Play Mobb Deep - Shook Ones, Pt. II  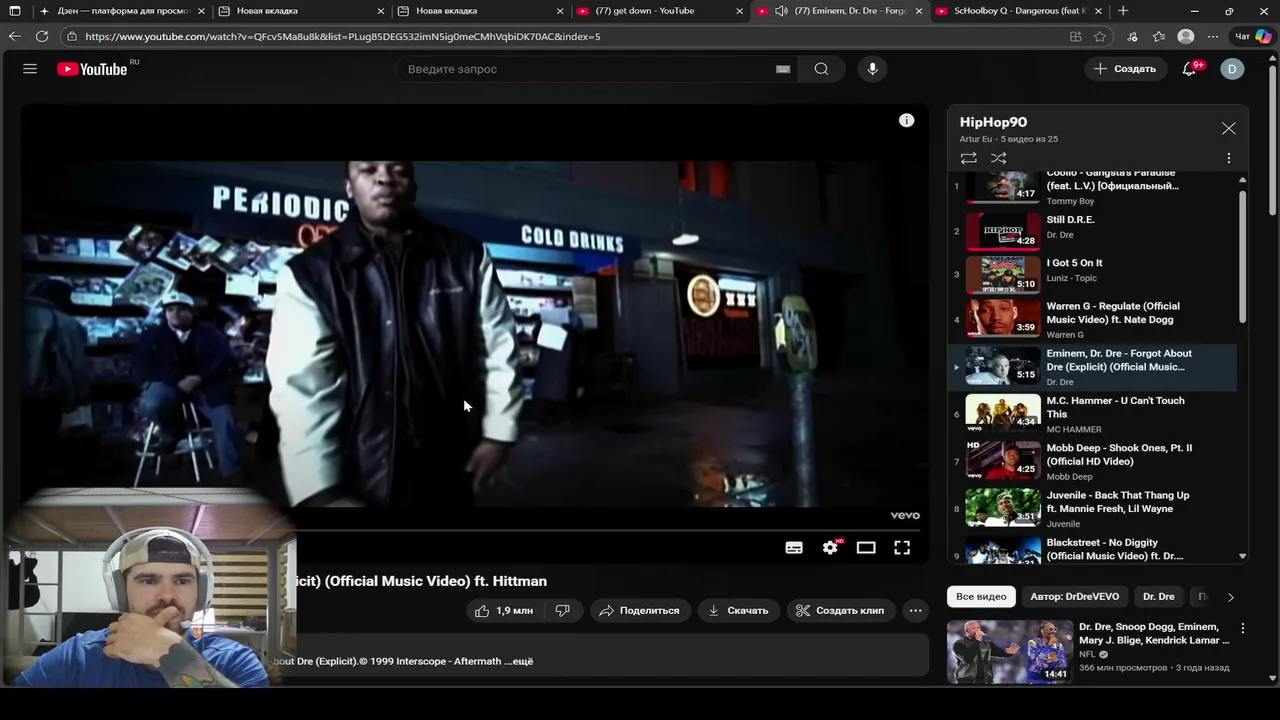coord(1092,461)
